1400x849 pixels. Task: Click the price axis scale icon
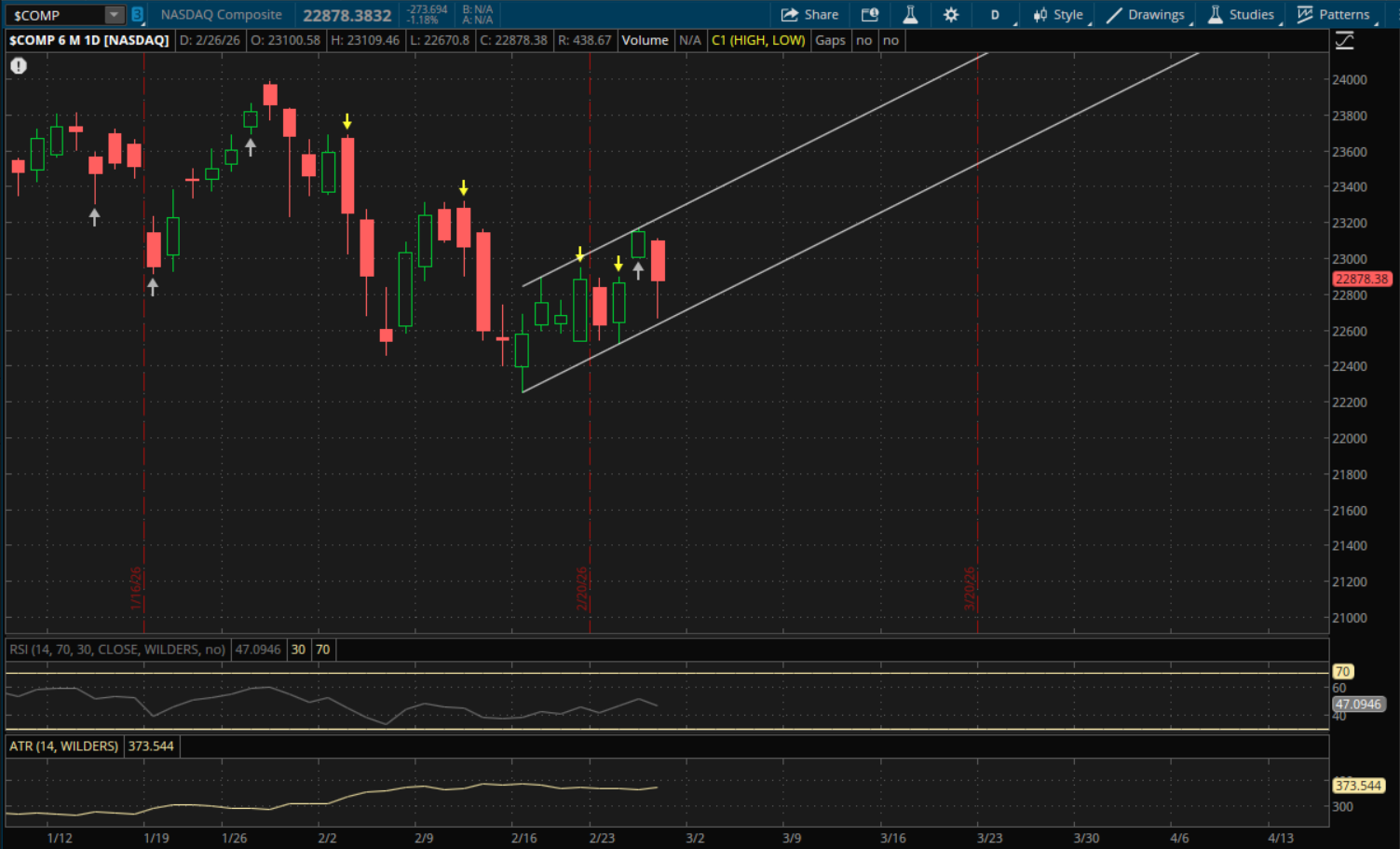(1344, 40)
